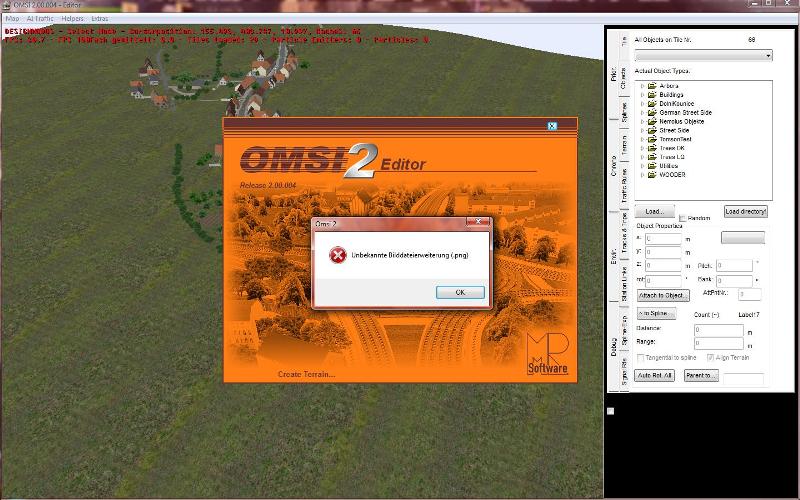Click the TomsonTest folder icon
The height and width of the screenshot is (500, 800).
652,139
